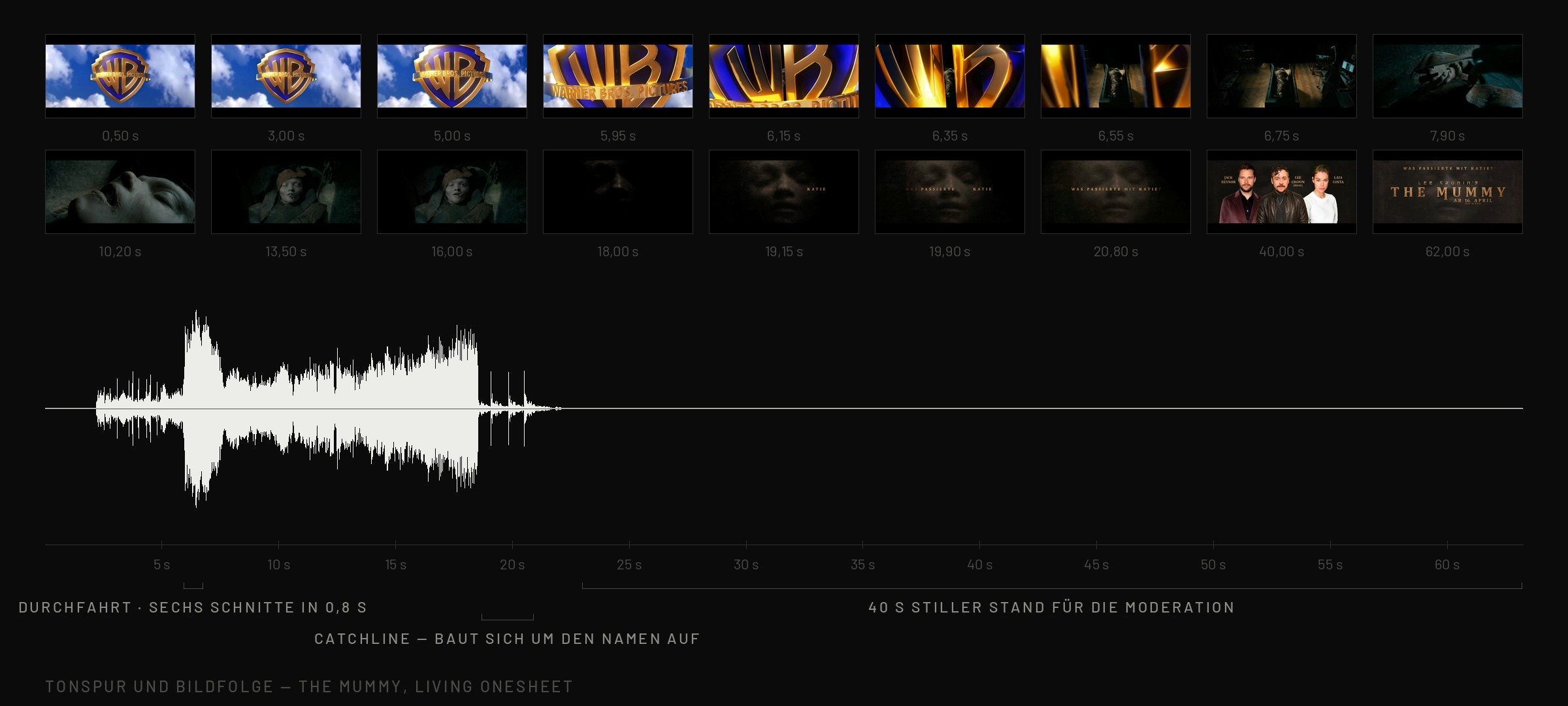Image resolution: width=1568 pixels, height=706 pixels.
Task: Select the 40 s stiller Stand annotation
Action: (1051, 607)
